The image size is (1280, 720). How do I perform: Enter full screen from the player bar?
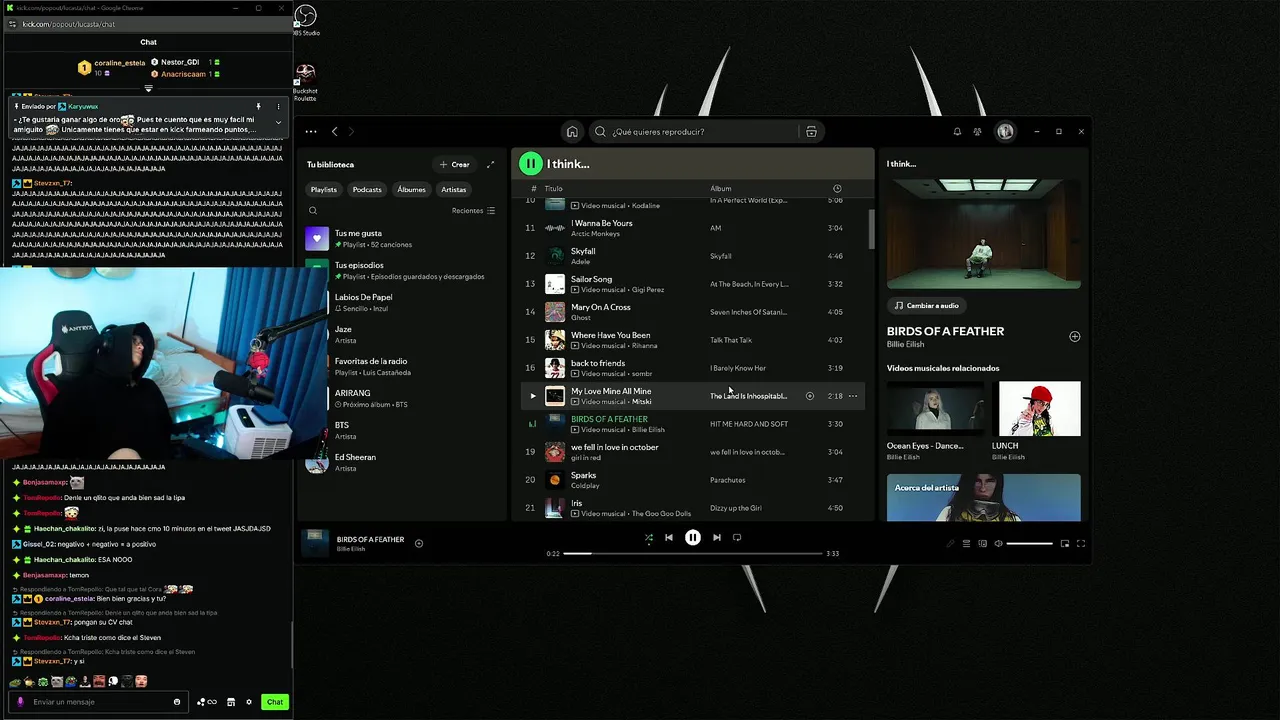(x=1081, y=543)
